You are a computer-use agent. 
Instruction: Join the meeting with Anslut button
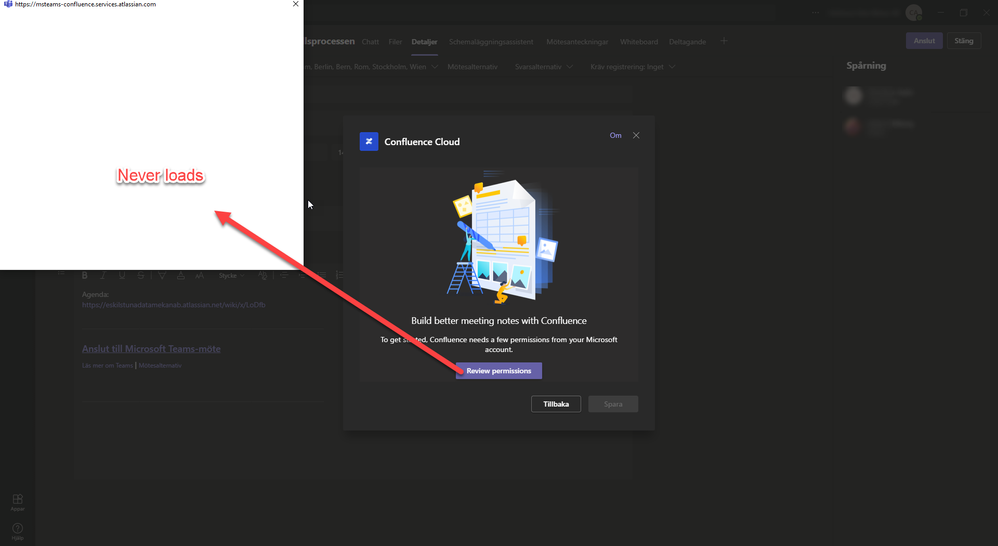pyautogui.click(x=924, y=41)
